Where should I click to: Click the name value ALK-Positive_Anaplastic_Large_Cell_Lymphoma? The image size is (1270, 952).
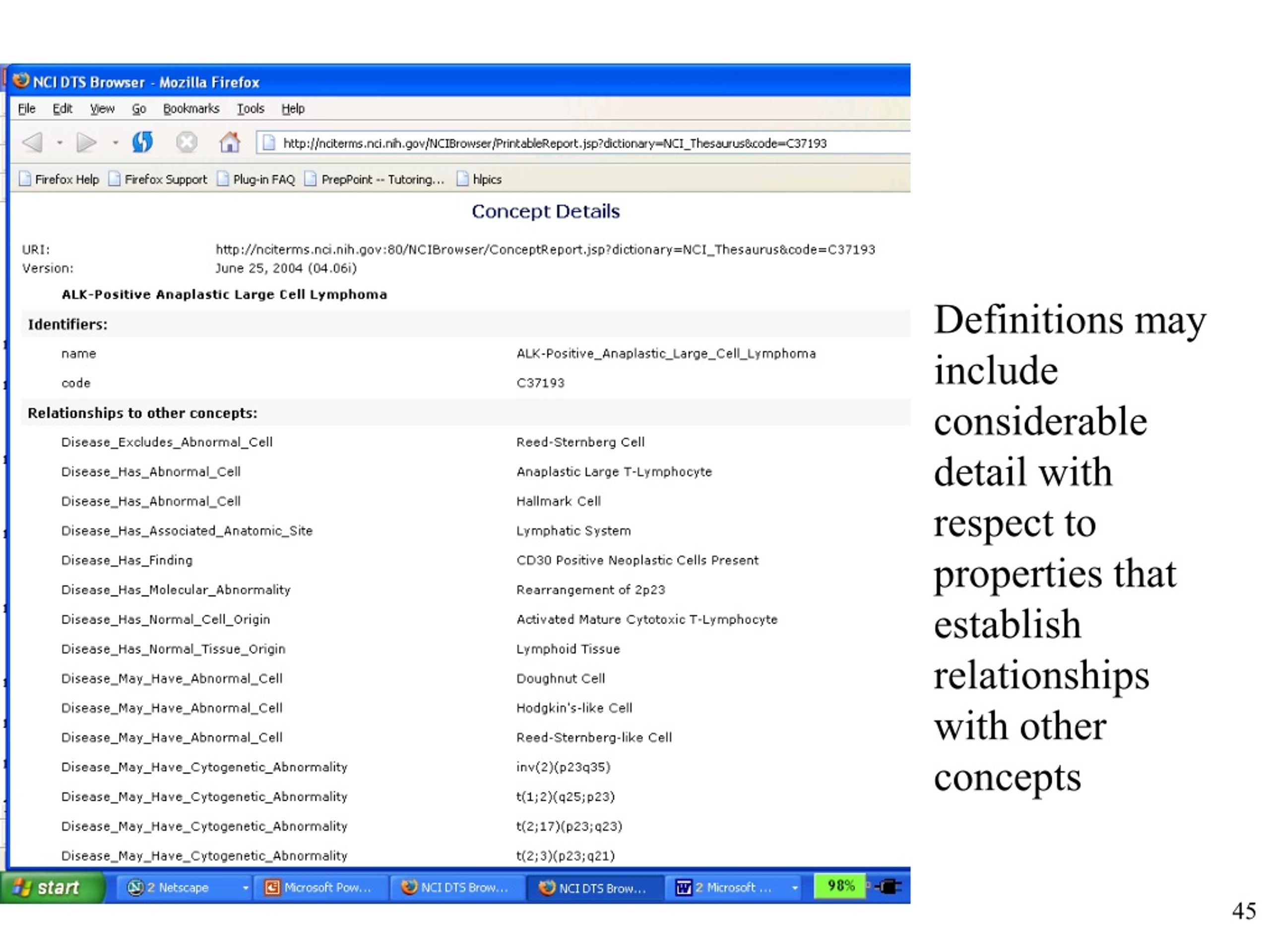coord(666,354)
